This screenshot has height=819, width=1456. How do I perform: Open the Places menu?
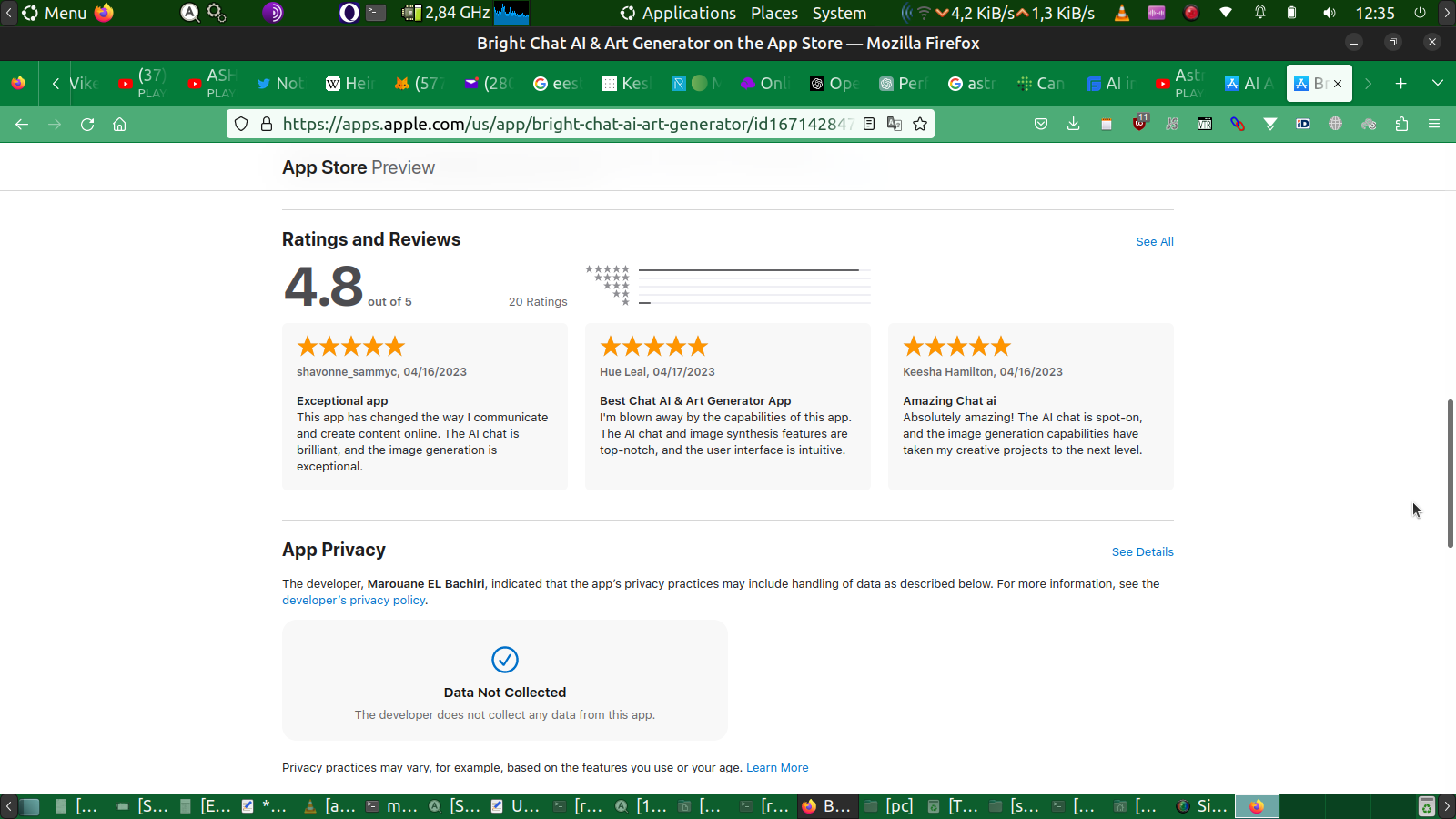coord(774,13)
